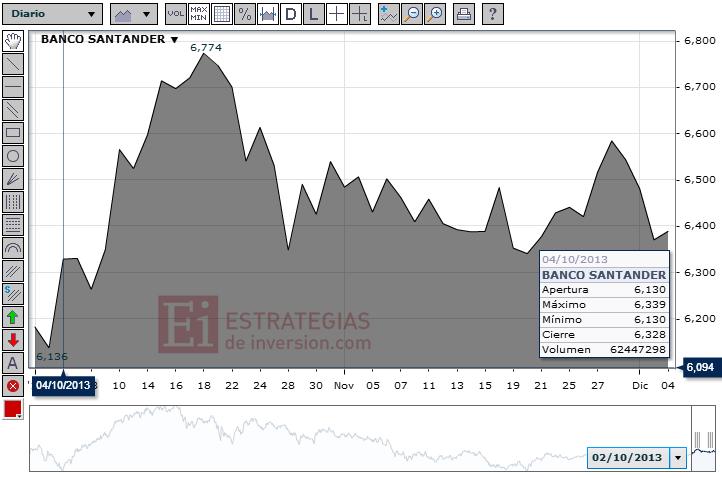Toggle the VOL volume button

(176, 14)
